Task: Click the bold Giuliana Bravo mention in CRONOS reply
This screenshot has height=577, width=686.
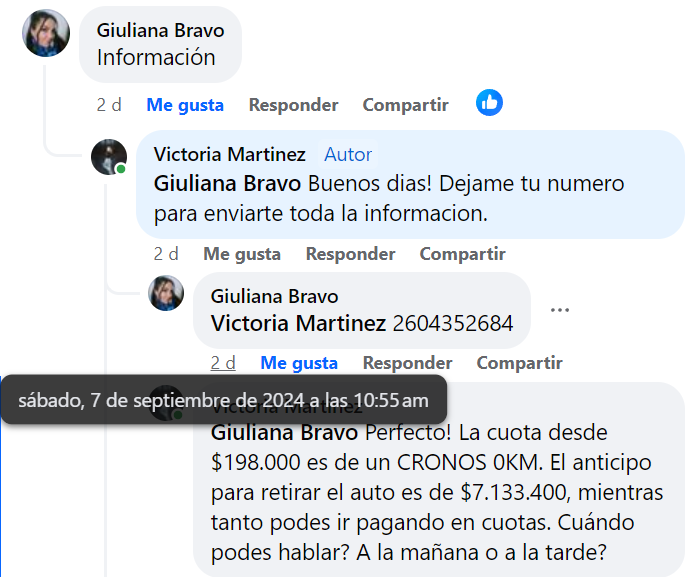Action: click(x=284, y=433)
